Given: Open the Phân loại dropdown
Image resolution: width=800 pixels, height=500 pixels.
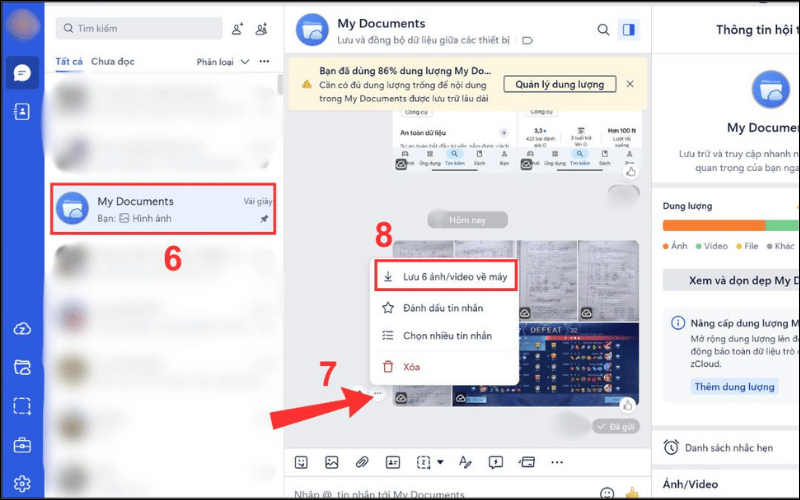Looking at the screenshot, I should click(x=223, y=62).
